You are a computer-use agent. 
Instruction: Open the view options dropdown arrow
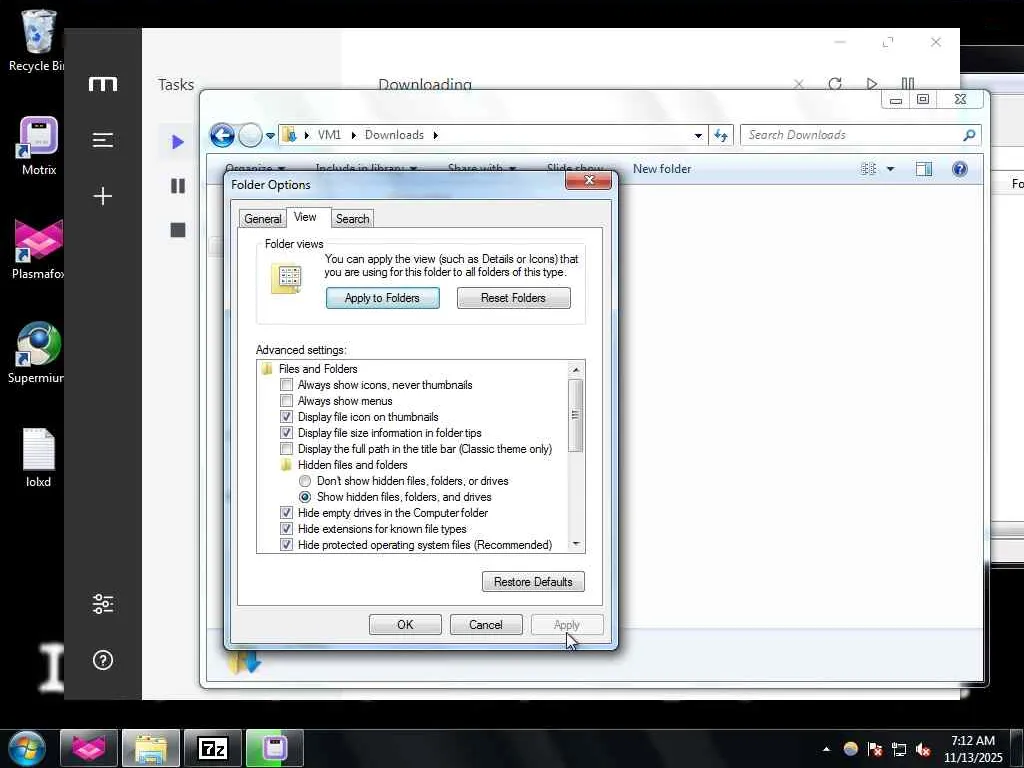click(x=890, y=169)
